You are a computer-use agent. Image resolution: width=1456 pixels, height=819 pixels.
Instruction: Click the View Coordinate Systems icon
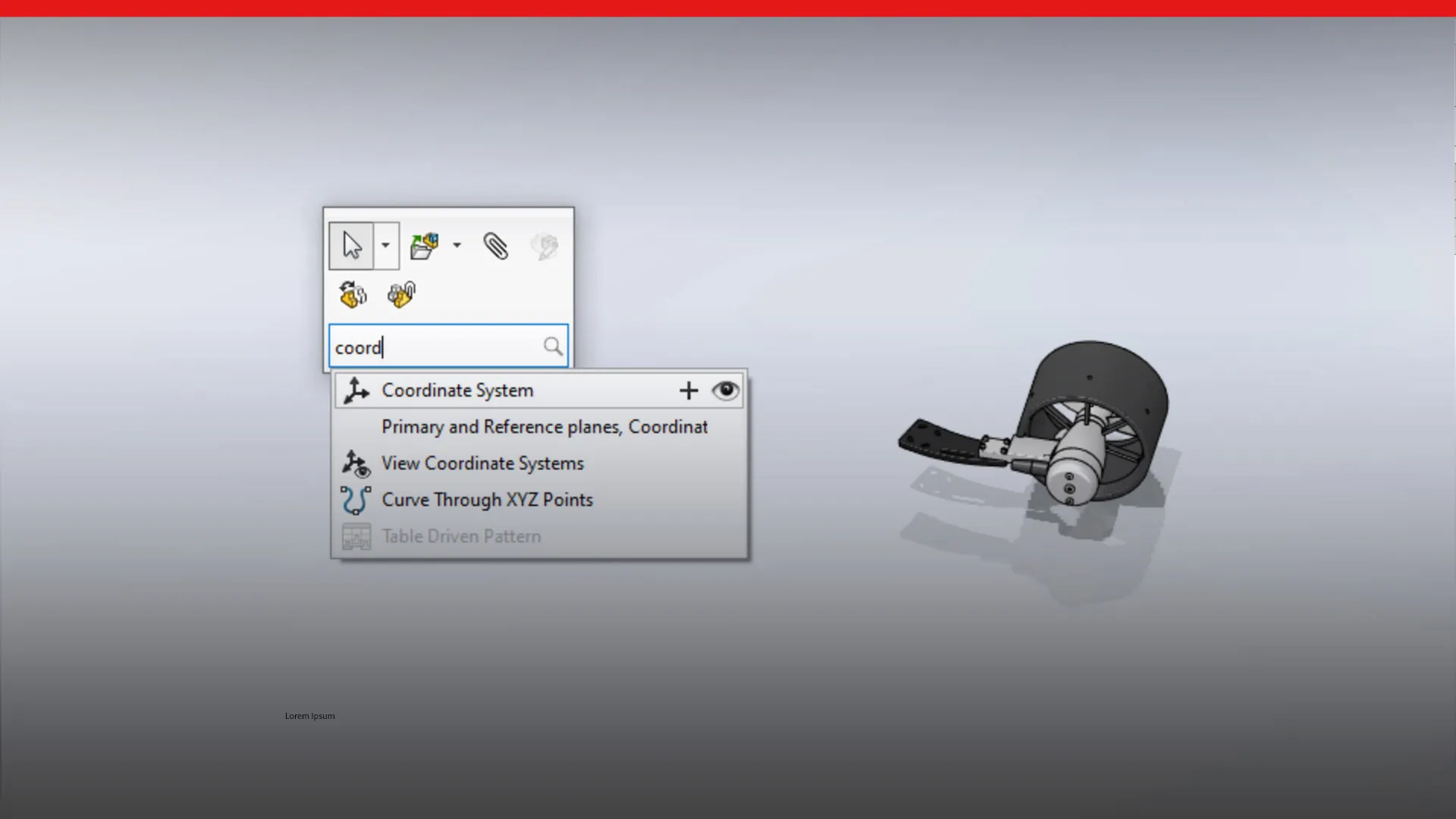point(356,463)
